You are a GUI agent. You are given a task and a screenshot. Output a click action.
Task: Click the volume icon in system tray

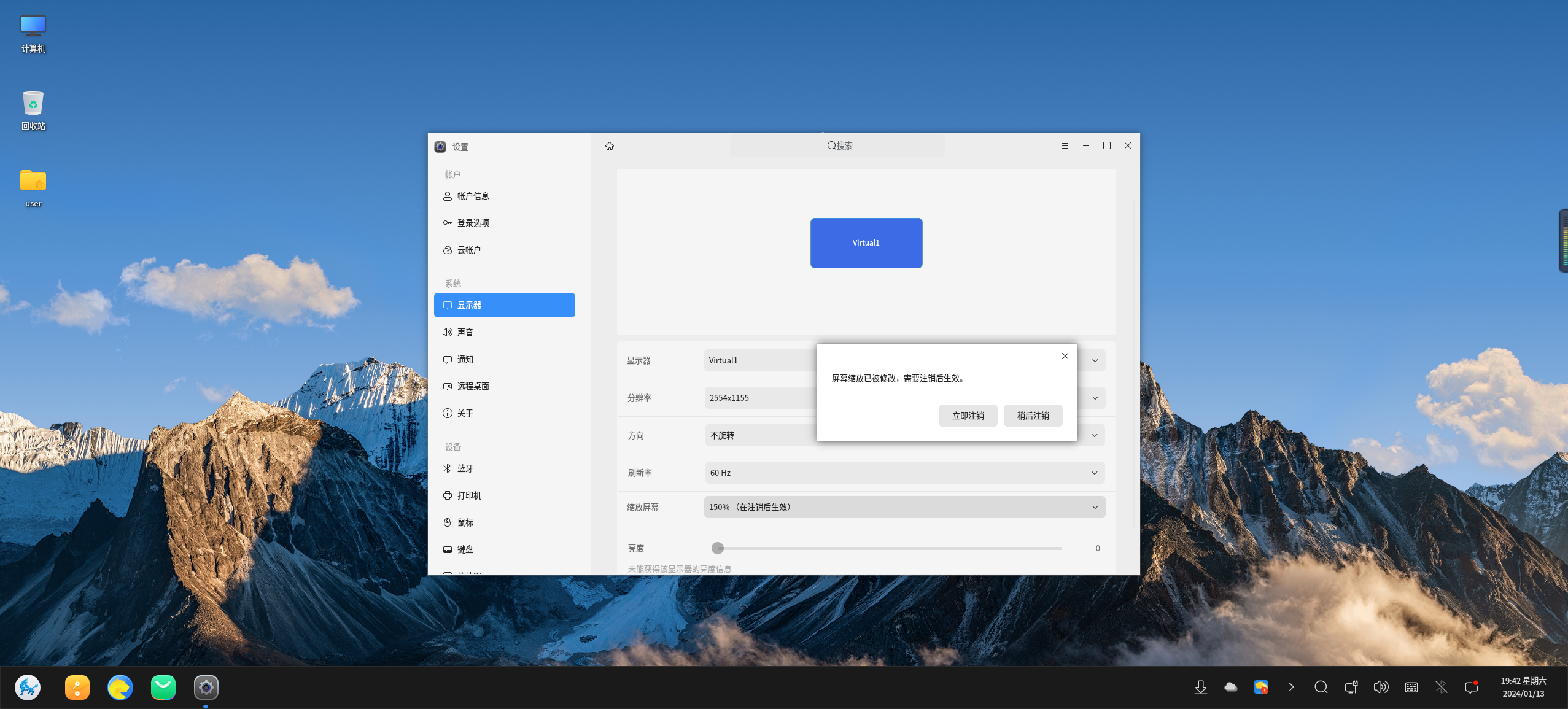tap(1381, 687)
